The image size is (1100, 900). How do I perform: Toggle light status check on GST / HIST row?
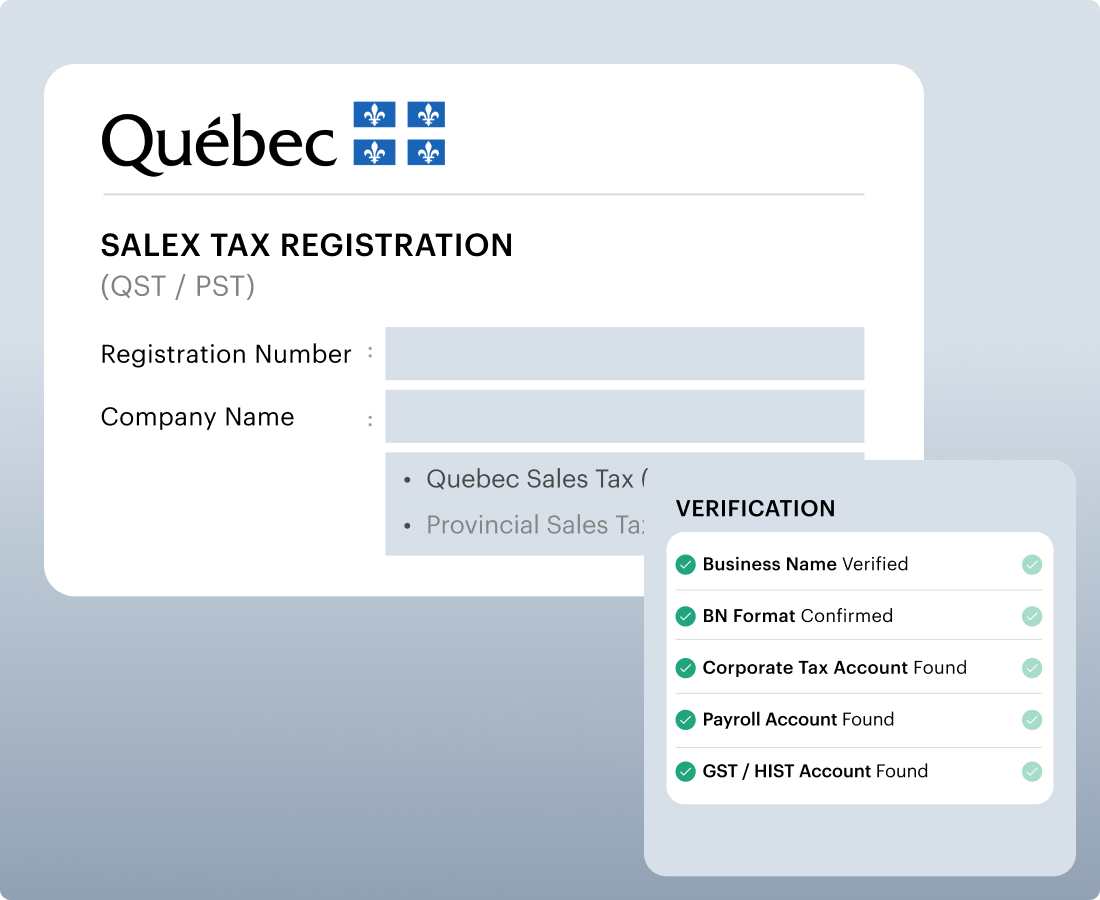(1032, 772)
